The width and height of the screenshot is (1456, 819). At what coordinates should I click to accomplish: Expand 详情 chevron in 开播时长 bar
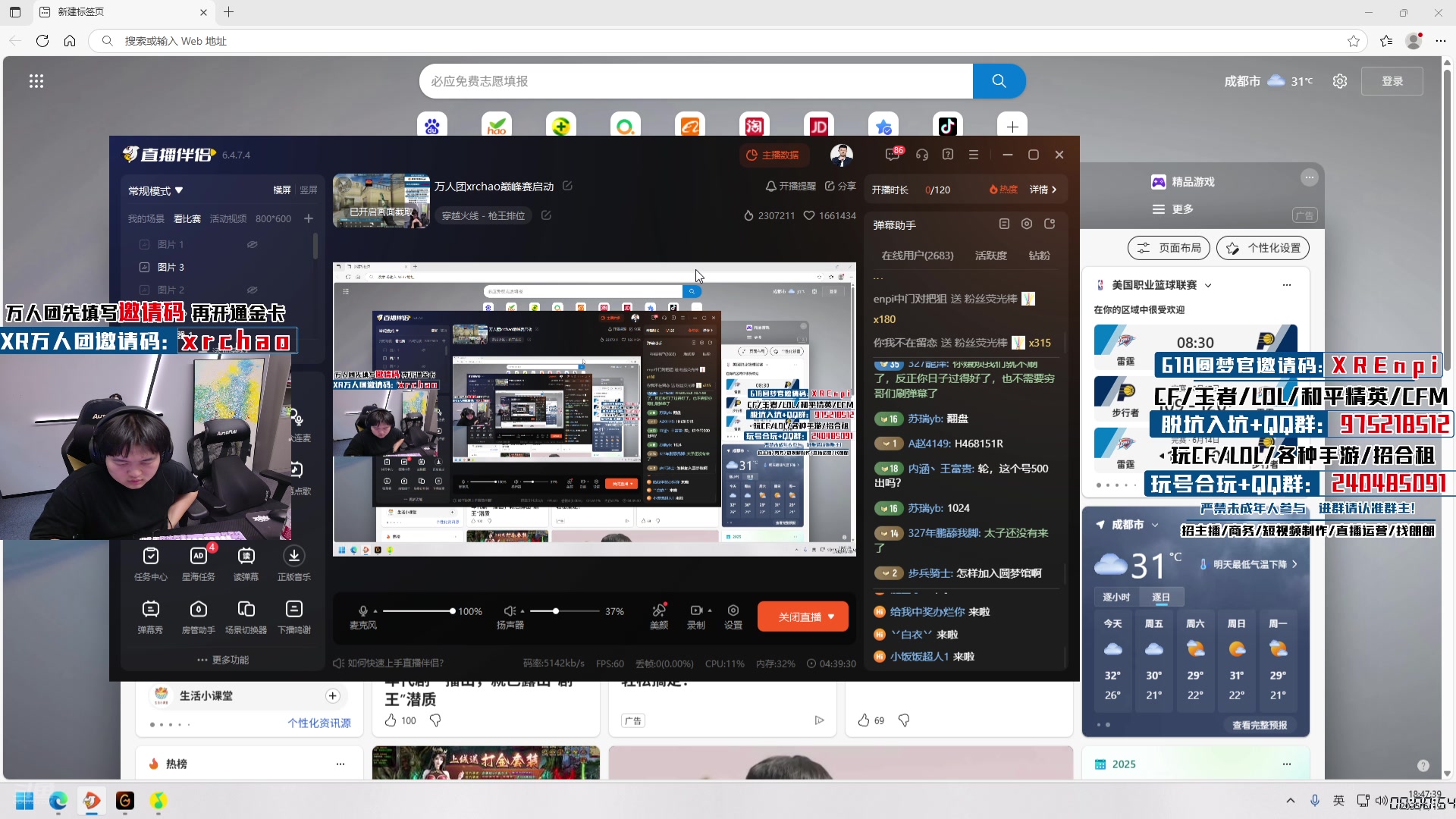pos(1054,190)
